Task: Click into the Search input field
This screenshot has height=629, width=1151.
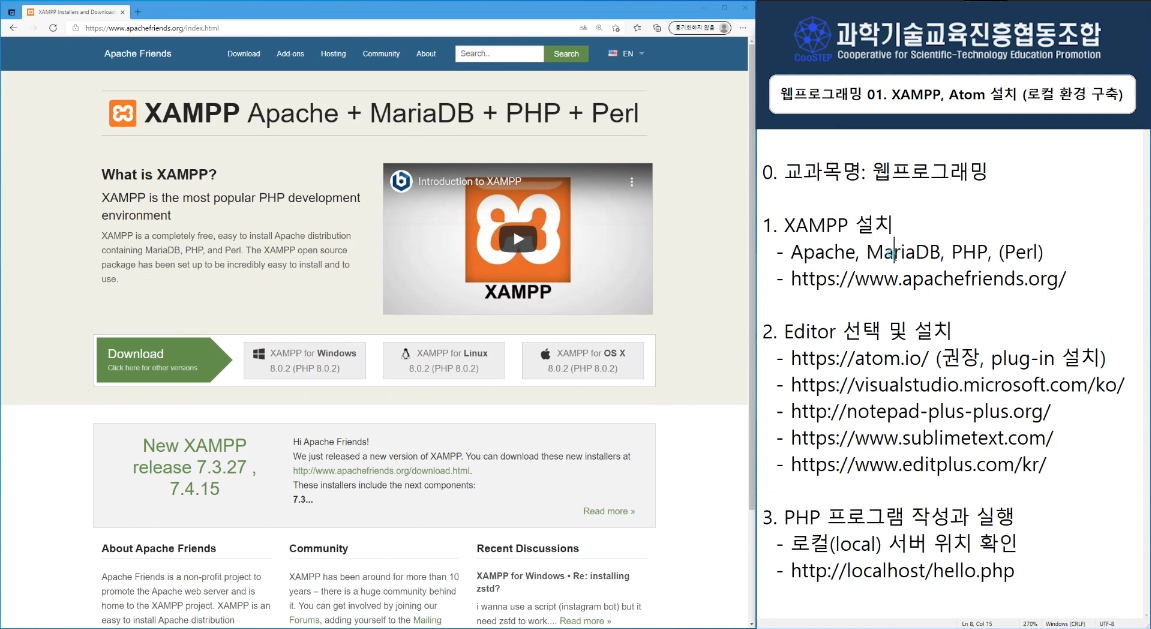Action: point(499,54)
